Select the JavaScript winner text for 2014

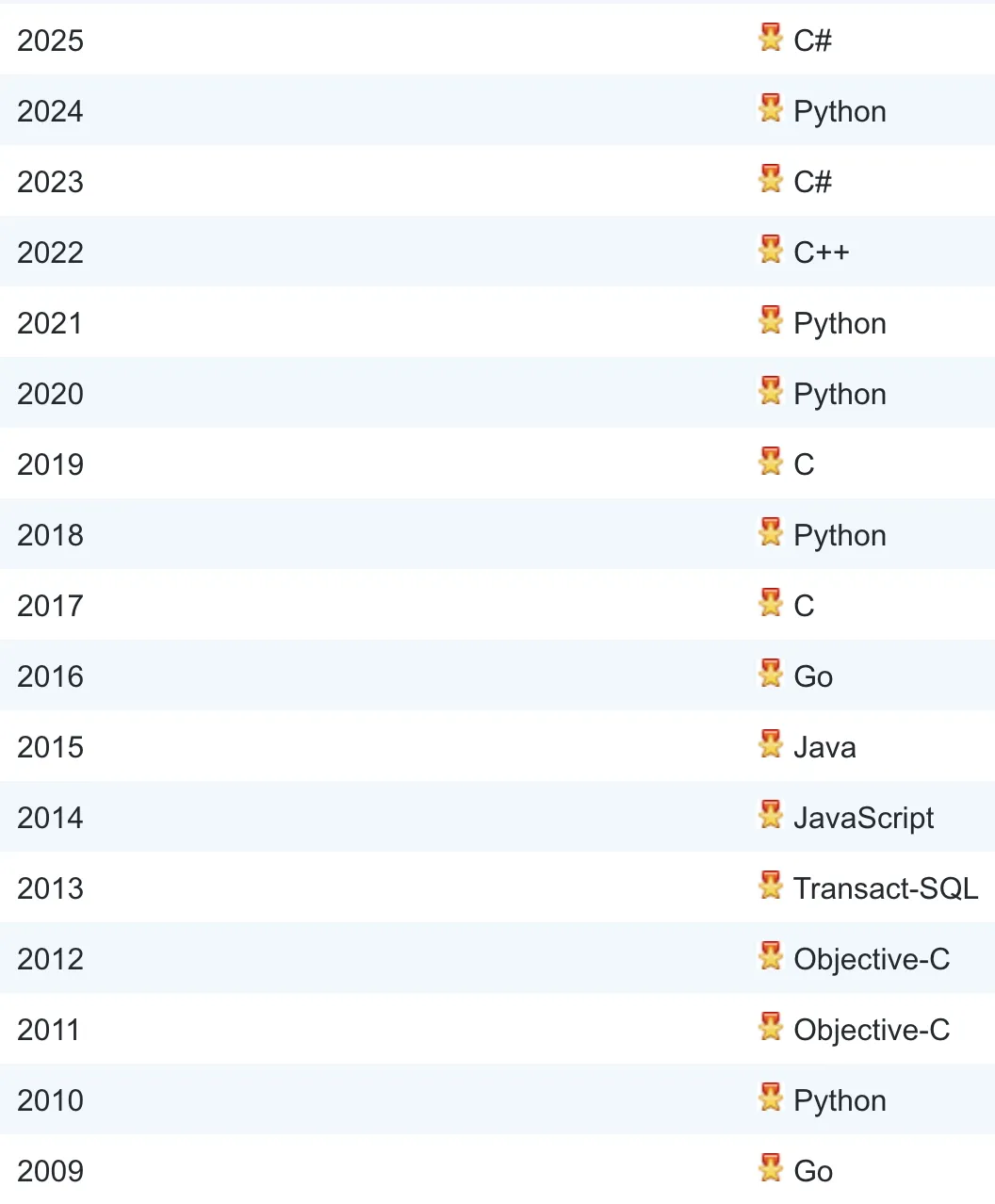tap(864, 818)
